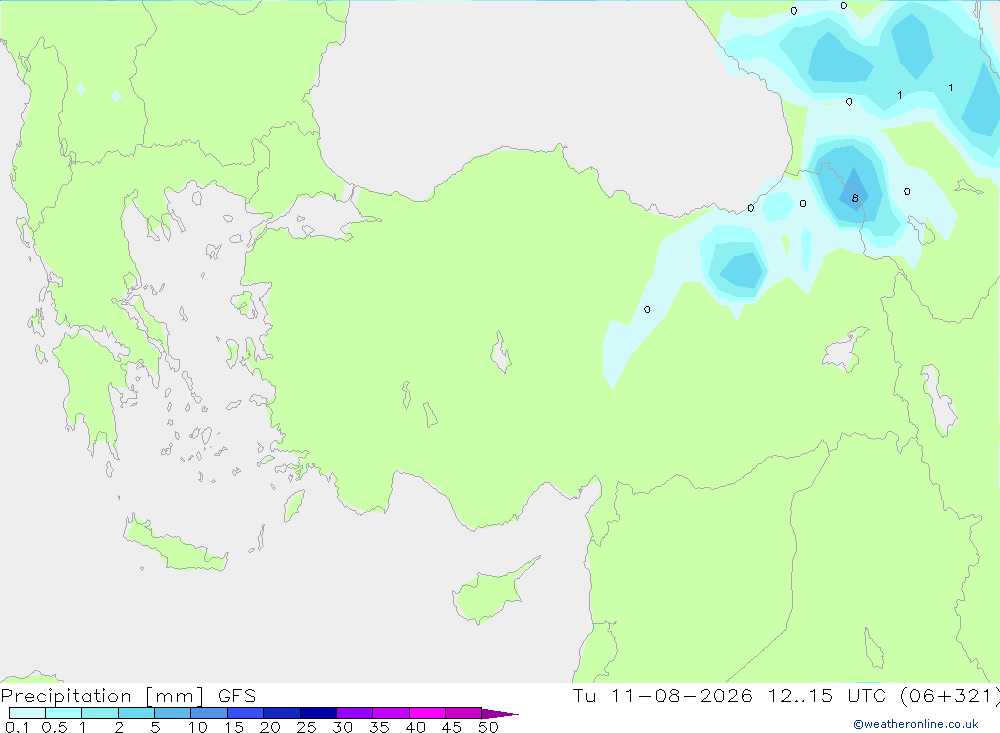Click the 'Precipitation [mm]' title text
Viewport: 1000px width, 733px height.
tap(103, 696)
